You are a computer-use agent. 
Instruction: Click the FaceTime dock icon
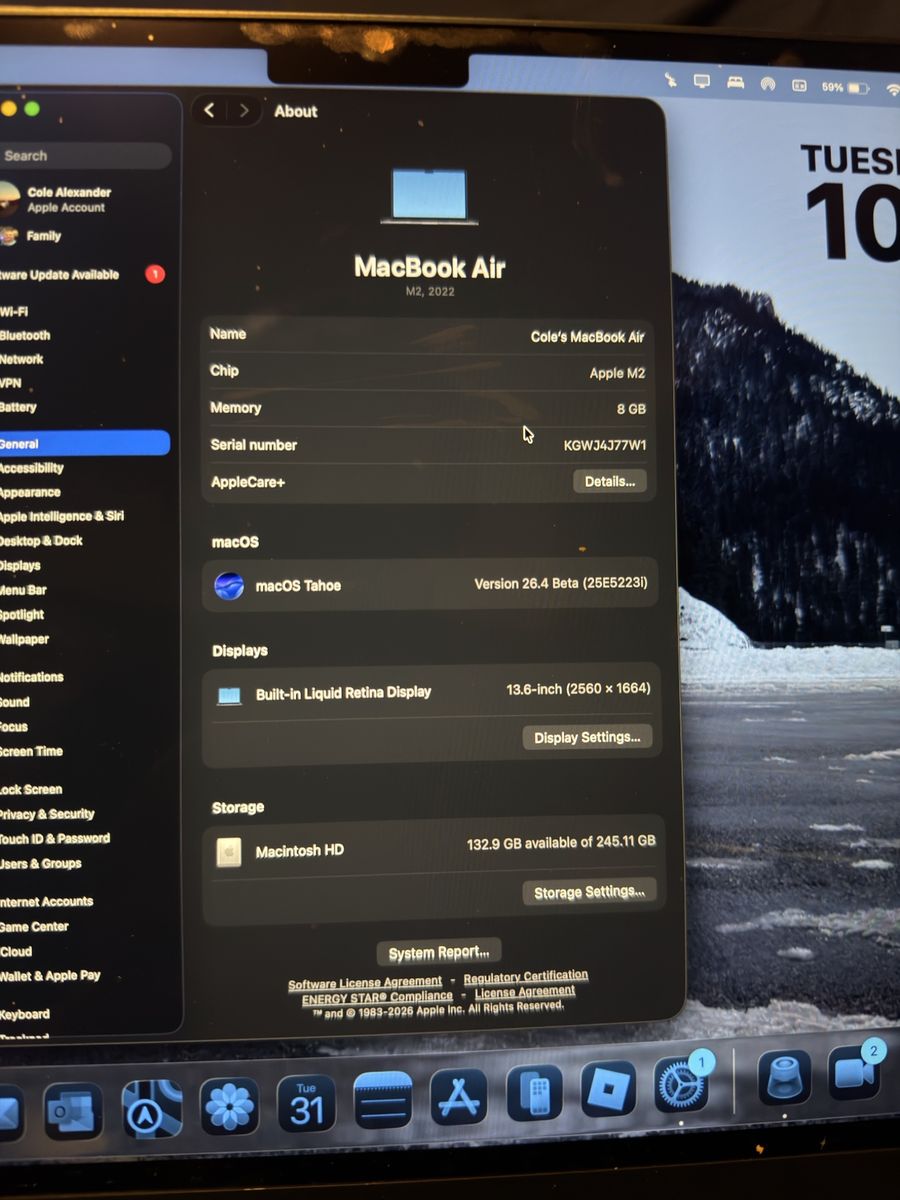tap(853, 1074)
